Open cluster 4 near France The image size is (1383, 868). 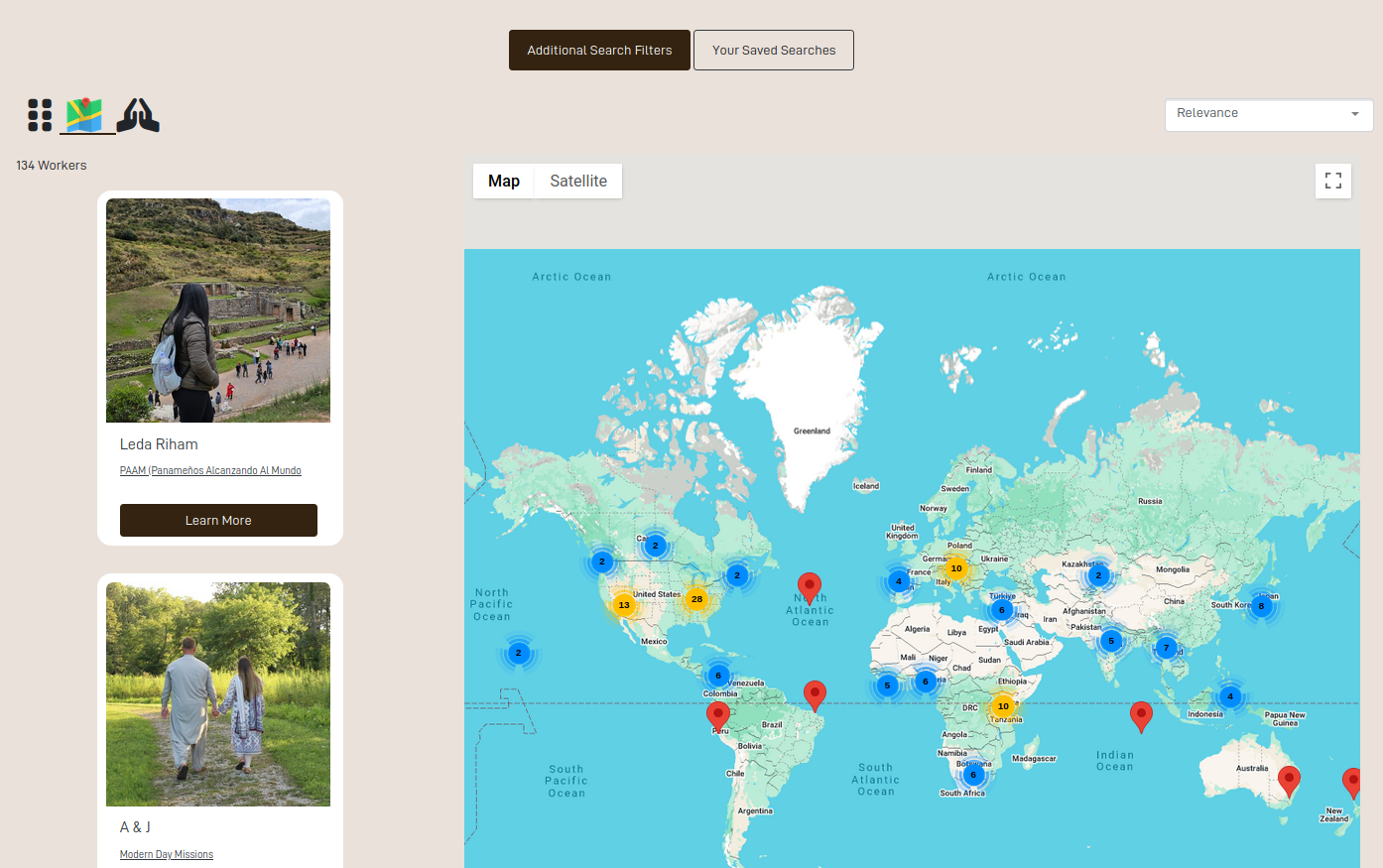tap(899, 581)
